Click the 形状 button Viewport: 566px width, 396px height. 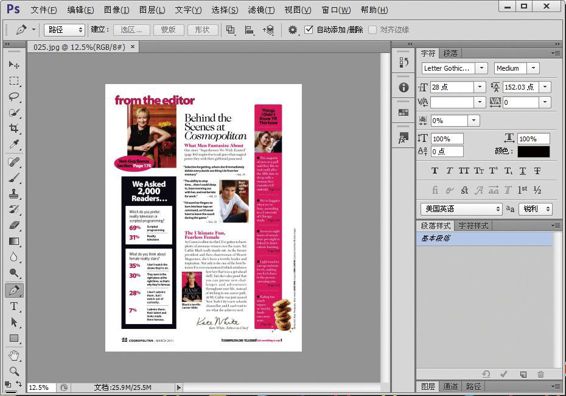pyautogui.click(x=203, y=30)
